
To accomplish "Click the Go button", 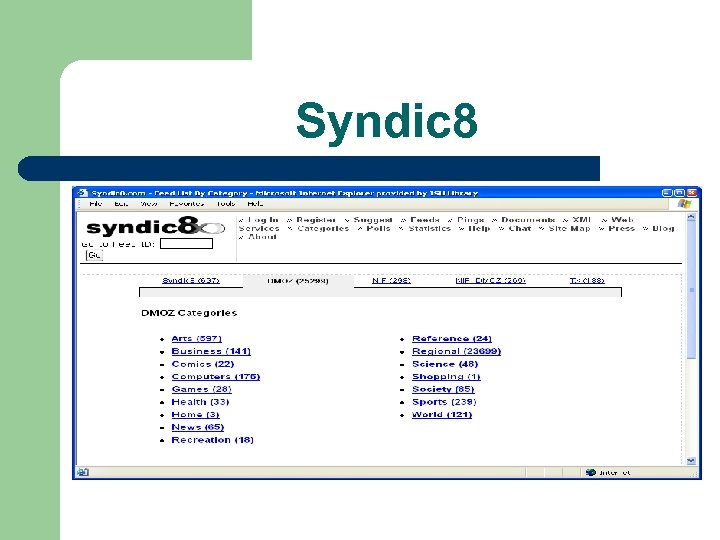I will [94, 255].
